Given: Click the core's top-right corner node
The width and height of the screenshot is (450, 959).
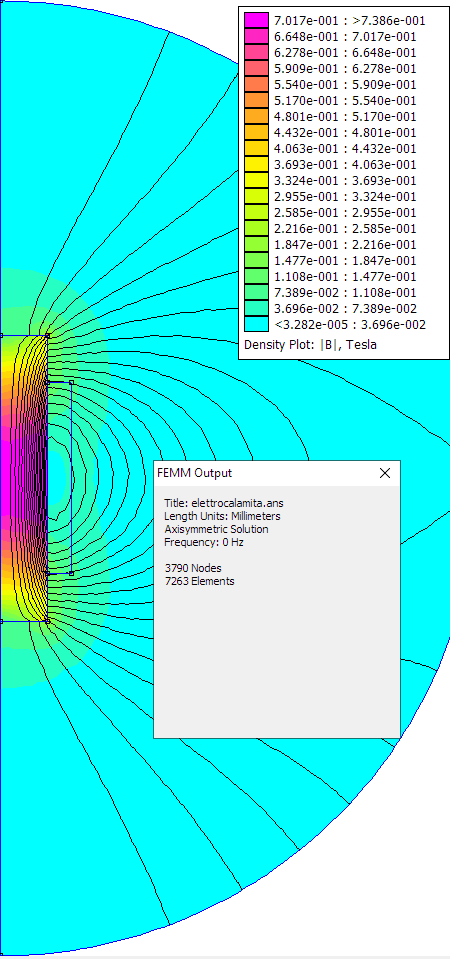Looking at the screenshot, I should [48, 336].
